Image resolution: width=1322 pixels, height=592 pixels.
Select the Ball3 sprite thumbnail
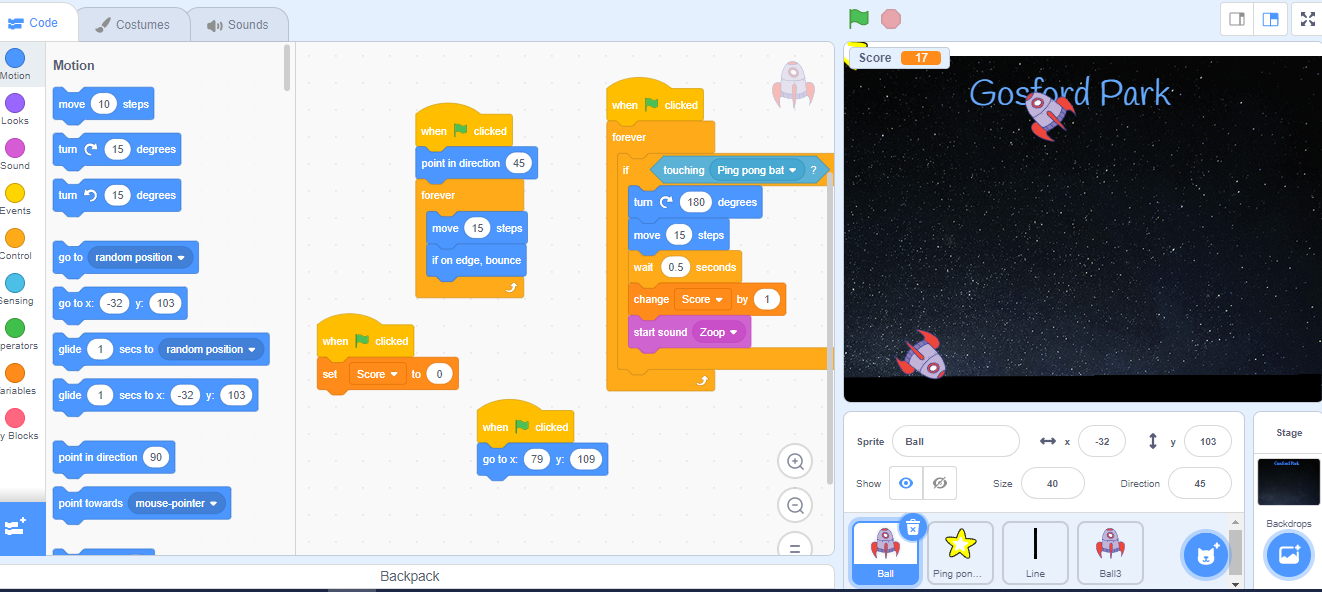[x=1110, y=553]
